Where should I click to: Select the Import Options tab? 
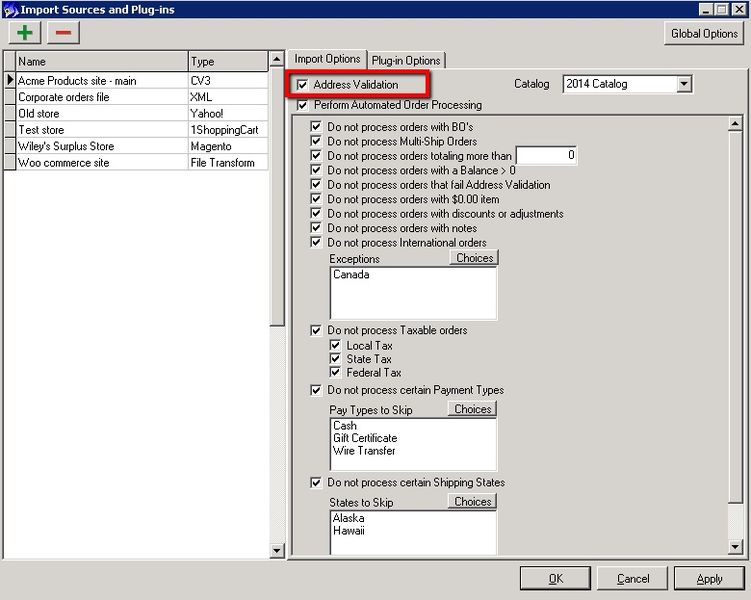tap(327, 60)
